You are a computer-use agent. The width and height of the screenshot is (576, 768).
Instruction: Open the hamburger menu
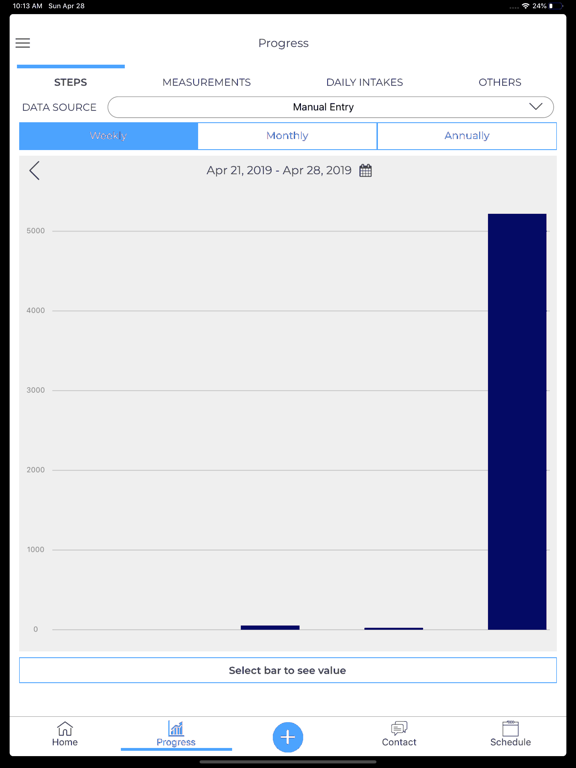23,43
